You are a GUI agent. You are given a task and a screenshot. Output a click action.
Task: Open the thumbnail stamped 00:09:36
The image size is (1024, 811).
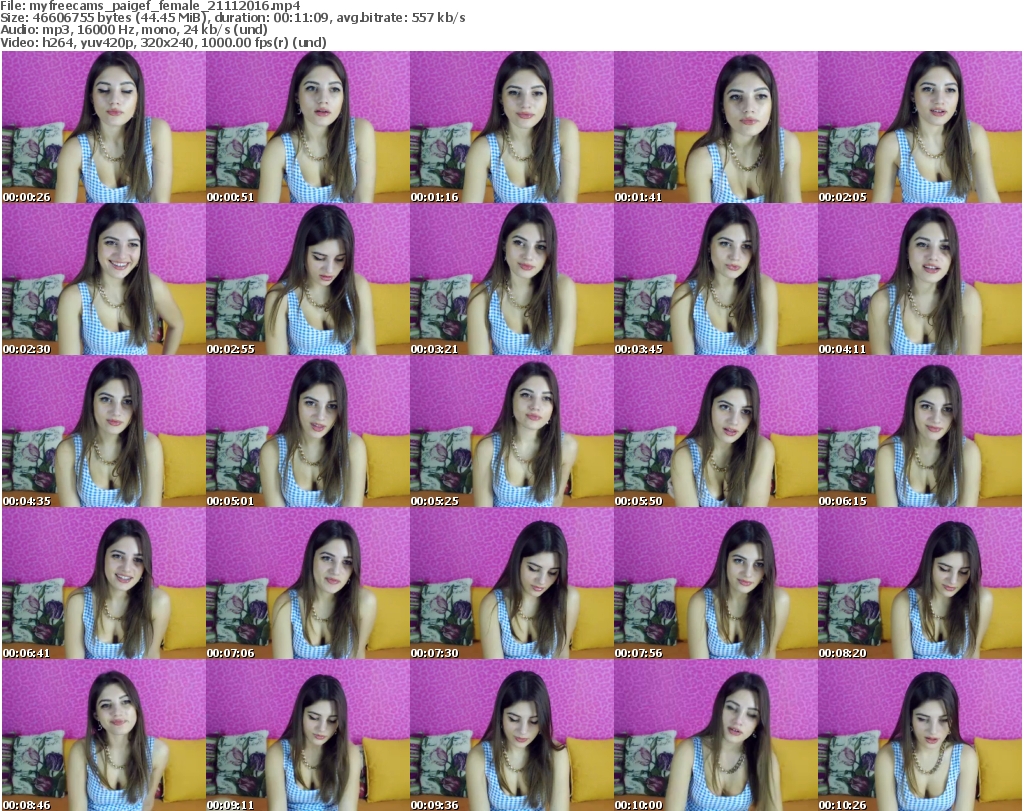pyautogui.click(x=511, y=735)
